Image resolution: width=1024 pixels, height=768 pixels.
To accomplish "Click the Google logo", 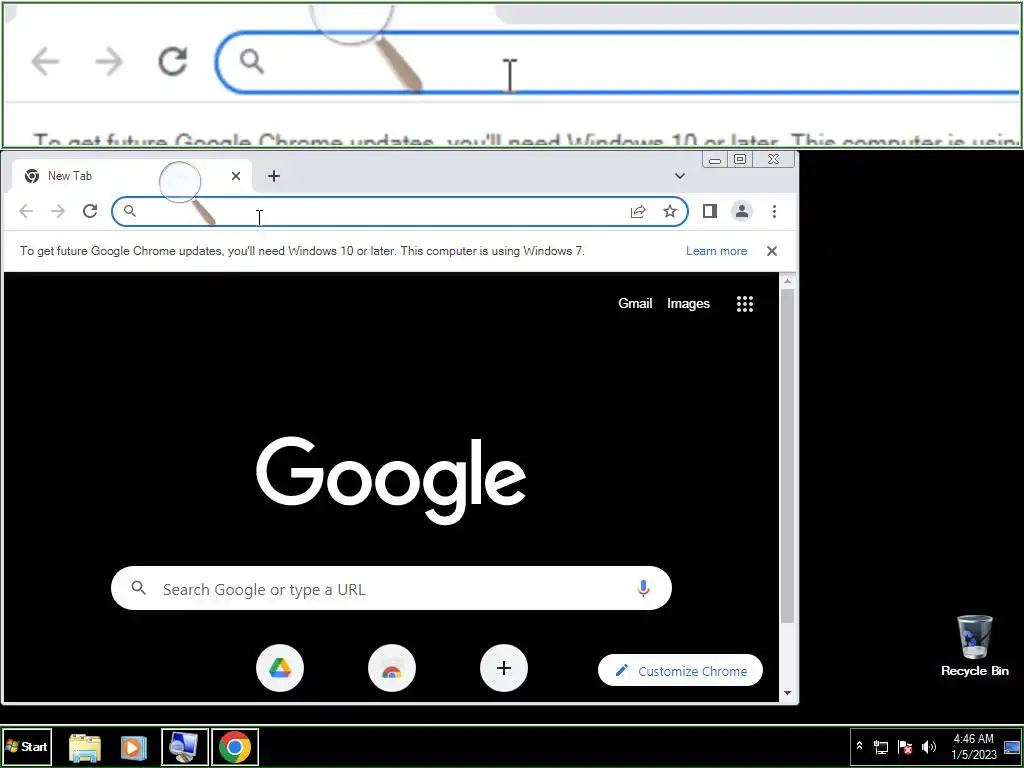I will pos(391,480).
